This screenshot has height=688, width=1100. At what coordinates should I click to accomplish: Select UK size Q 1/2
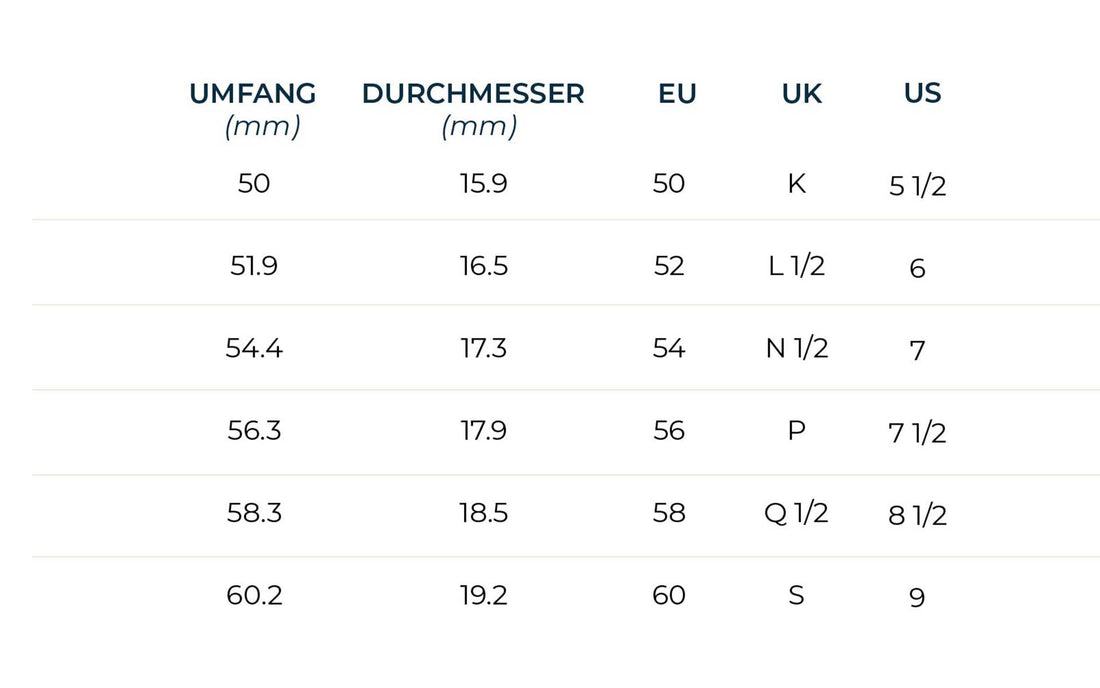point(797,513)
